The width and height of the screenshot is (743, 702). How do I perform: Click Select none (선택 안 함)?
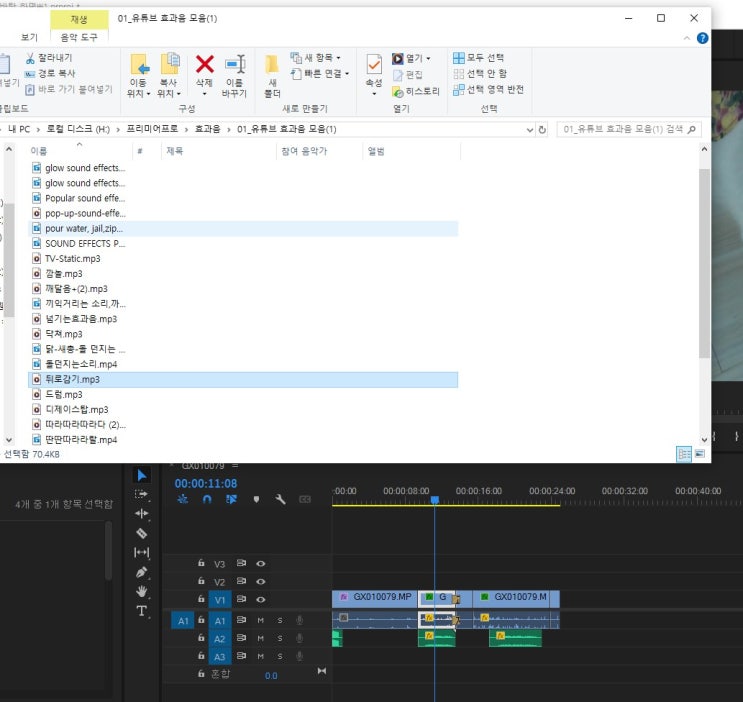(480, 73)
